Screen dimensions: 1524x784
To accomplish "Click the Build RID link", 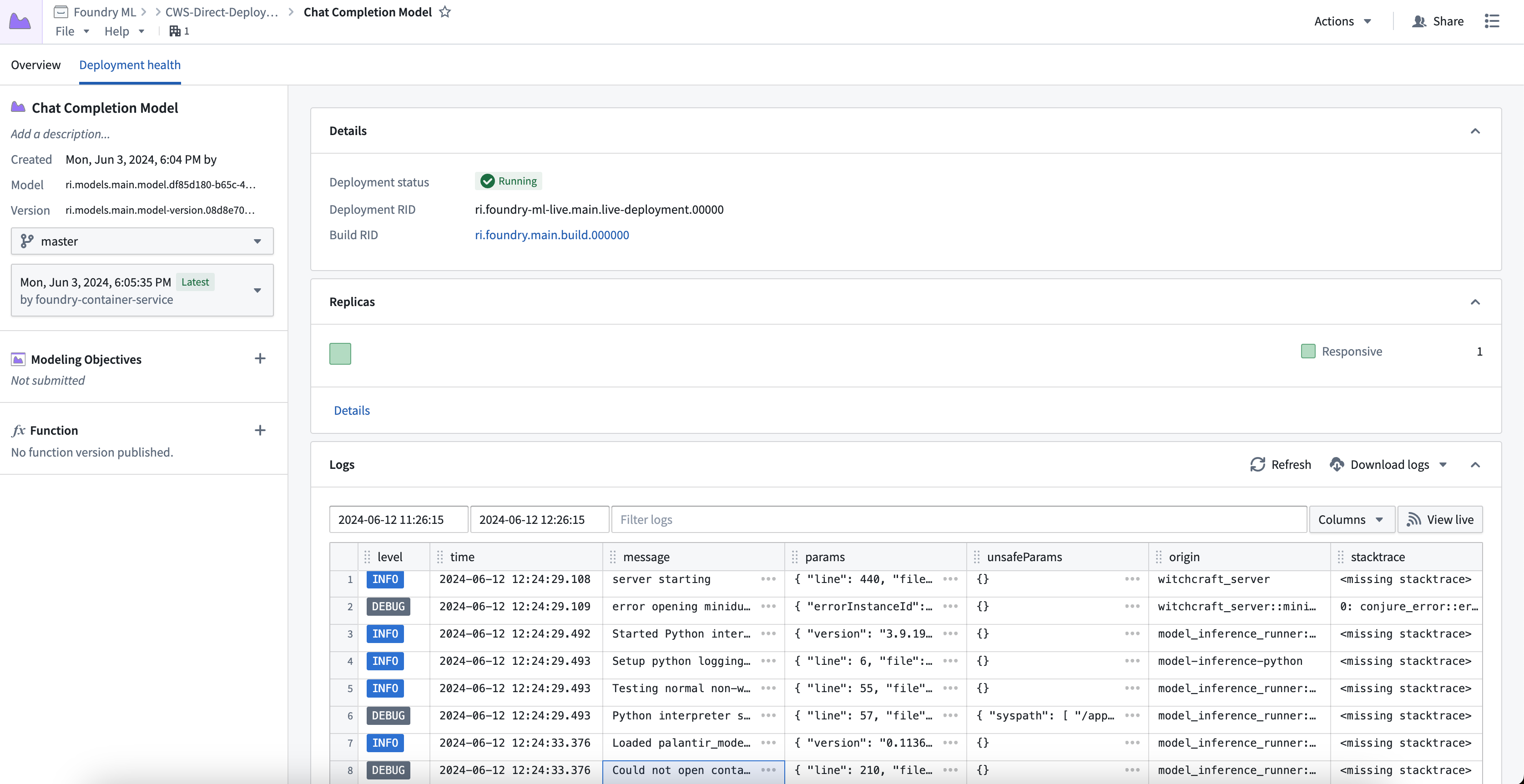I will pyautogui.click(x=551, y=234).
